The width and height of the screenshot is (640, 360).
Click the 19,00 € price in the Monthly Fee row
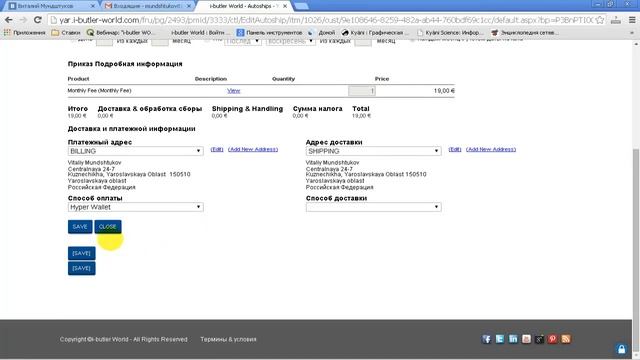coord(444,91)
